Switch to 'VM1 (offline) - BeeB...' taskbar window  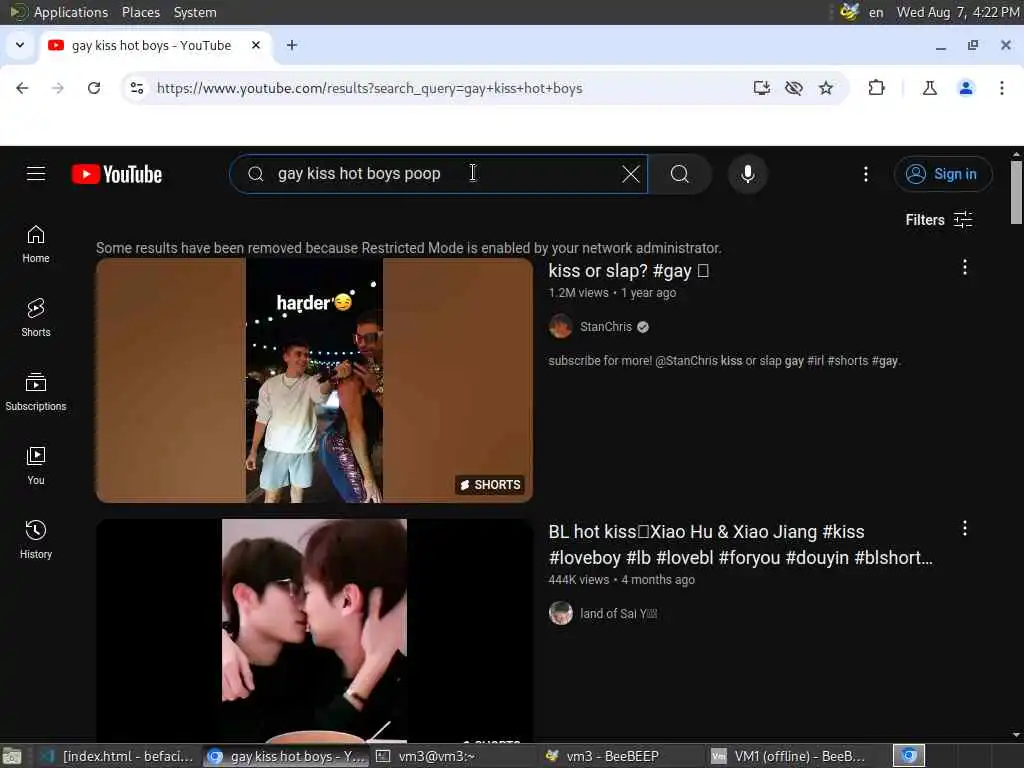pyautogui.click(x=788, y=756)
